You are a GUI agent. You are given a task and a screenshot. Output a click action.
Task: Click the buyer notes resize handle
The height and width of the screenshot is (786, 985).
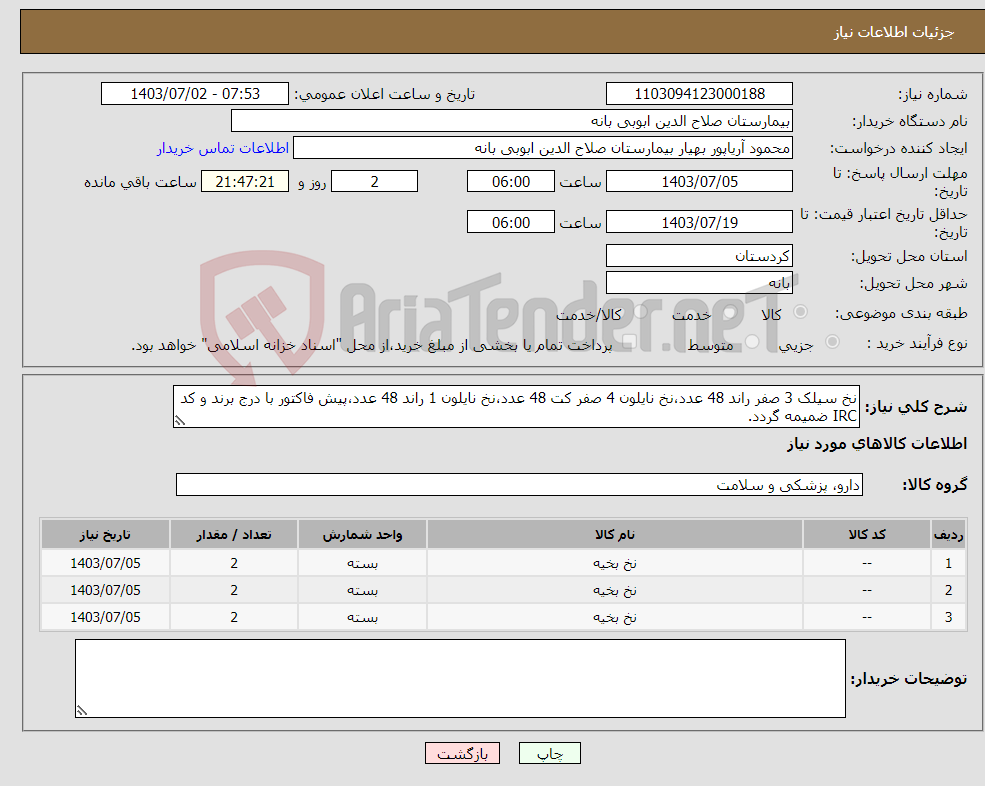(82, 711)
